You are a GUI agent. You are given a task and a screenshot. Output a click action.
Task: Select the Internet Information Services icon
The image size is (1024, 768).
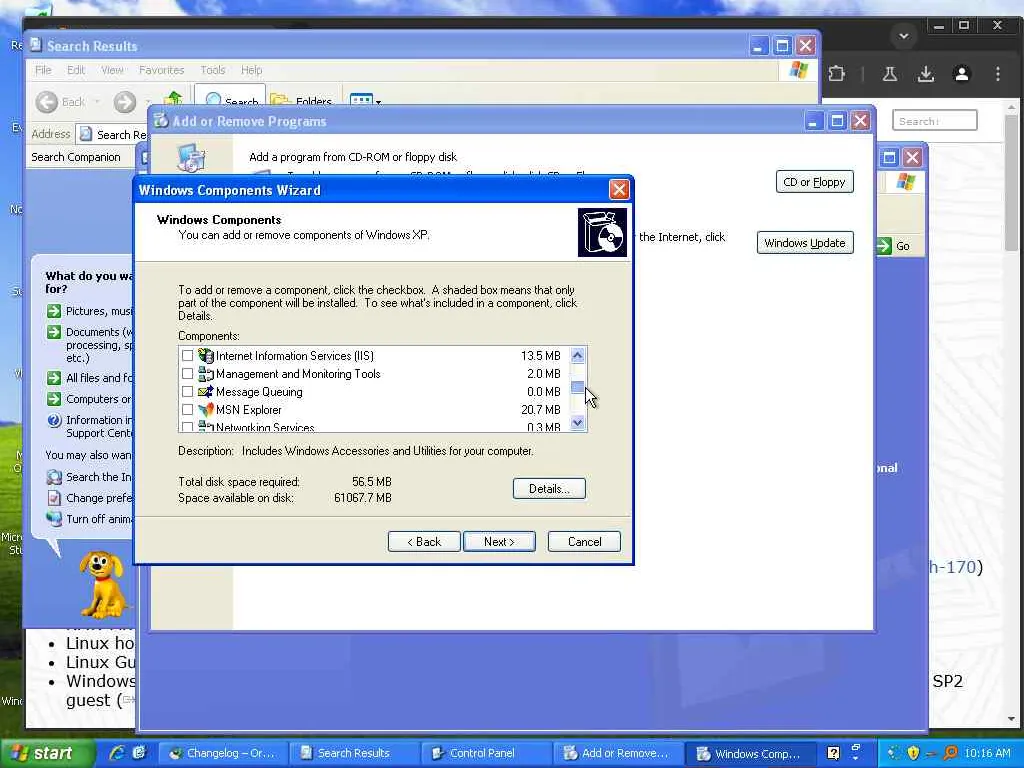point(206,356)
